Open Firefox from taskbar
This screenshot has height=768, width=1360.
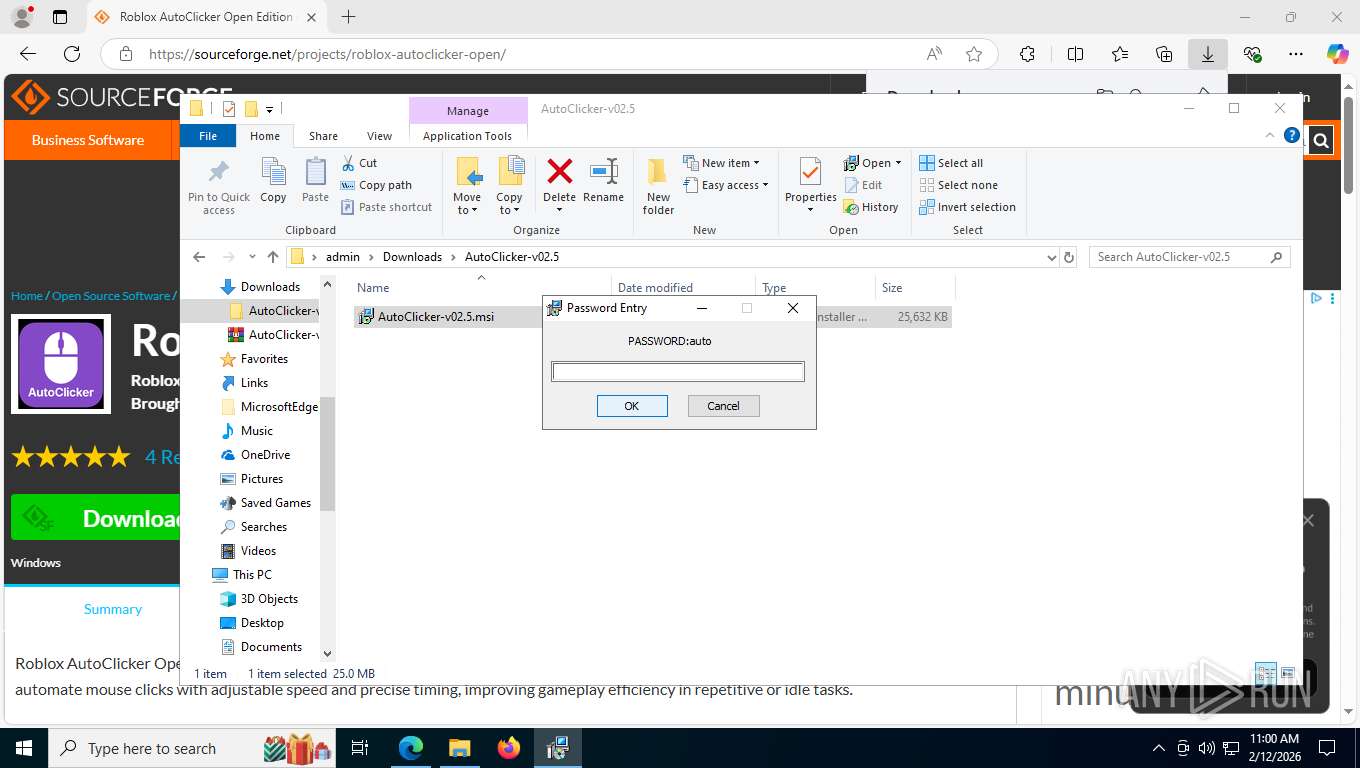pyautogui.click(x=509, y=748)
